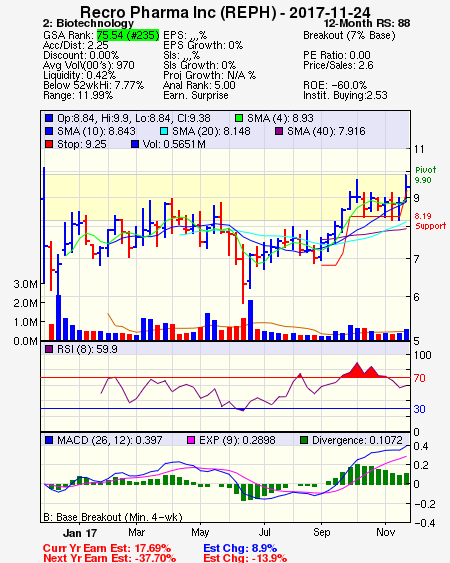The image size is (450, 563).
Task: Click the 'SMA (40): 7.916' legend text
Action: pyautogui.click(x=326, y=131)
